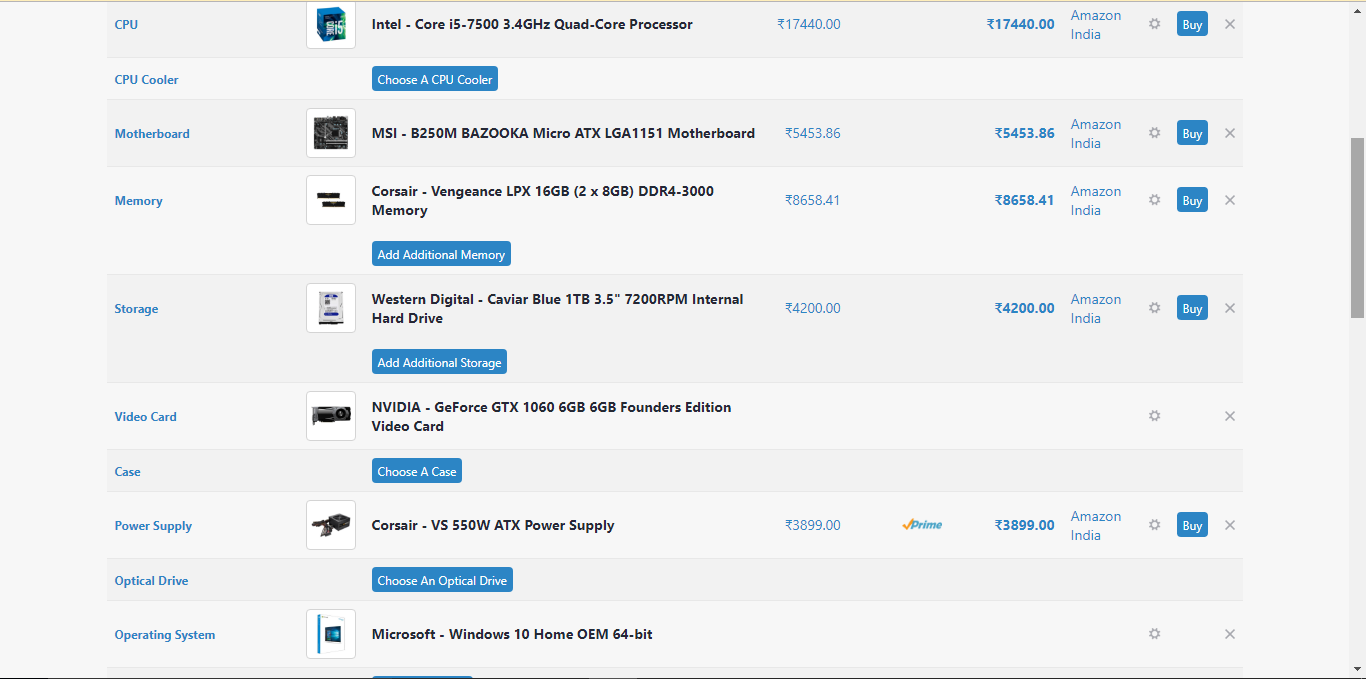
Task: Click the Intel Core i5 product thumbnail
Action: pyautogui.click(x=331, y=24)
